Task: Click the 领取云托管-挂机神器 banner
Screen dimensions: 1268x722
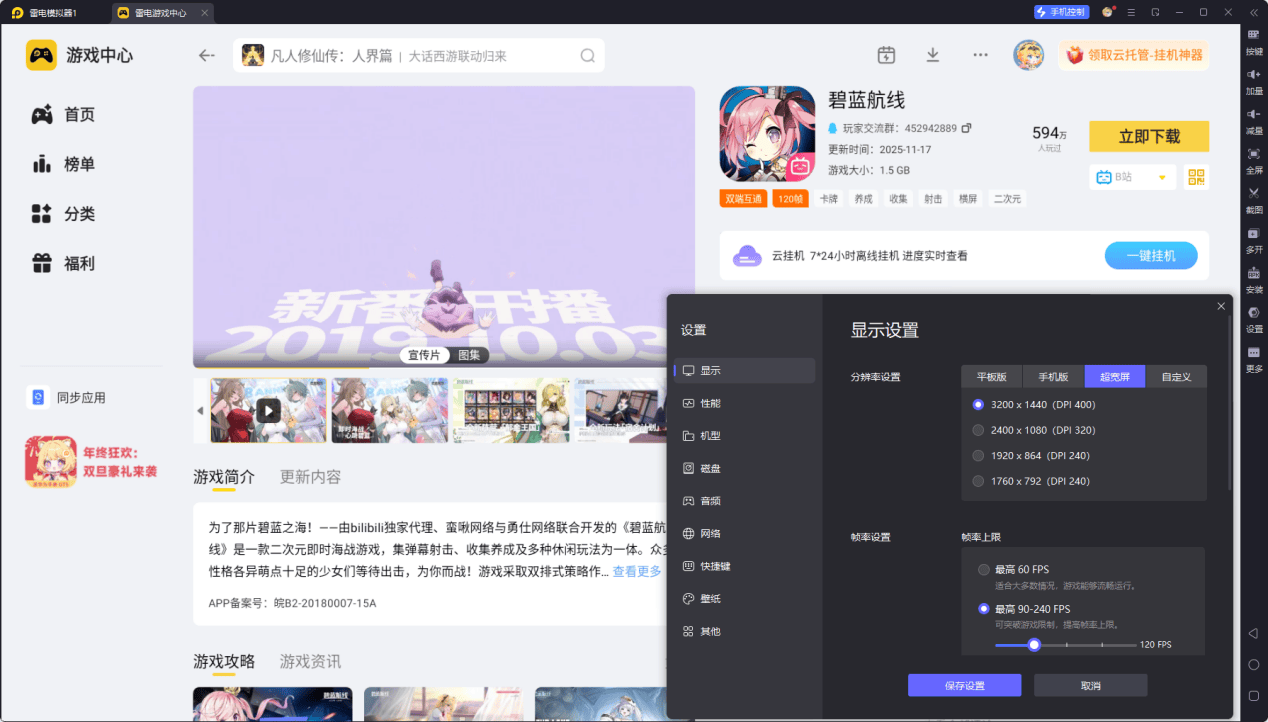Action: (x=1134, y=55)
